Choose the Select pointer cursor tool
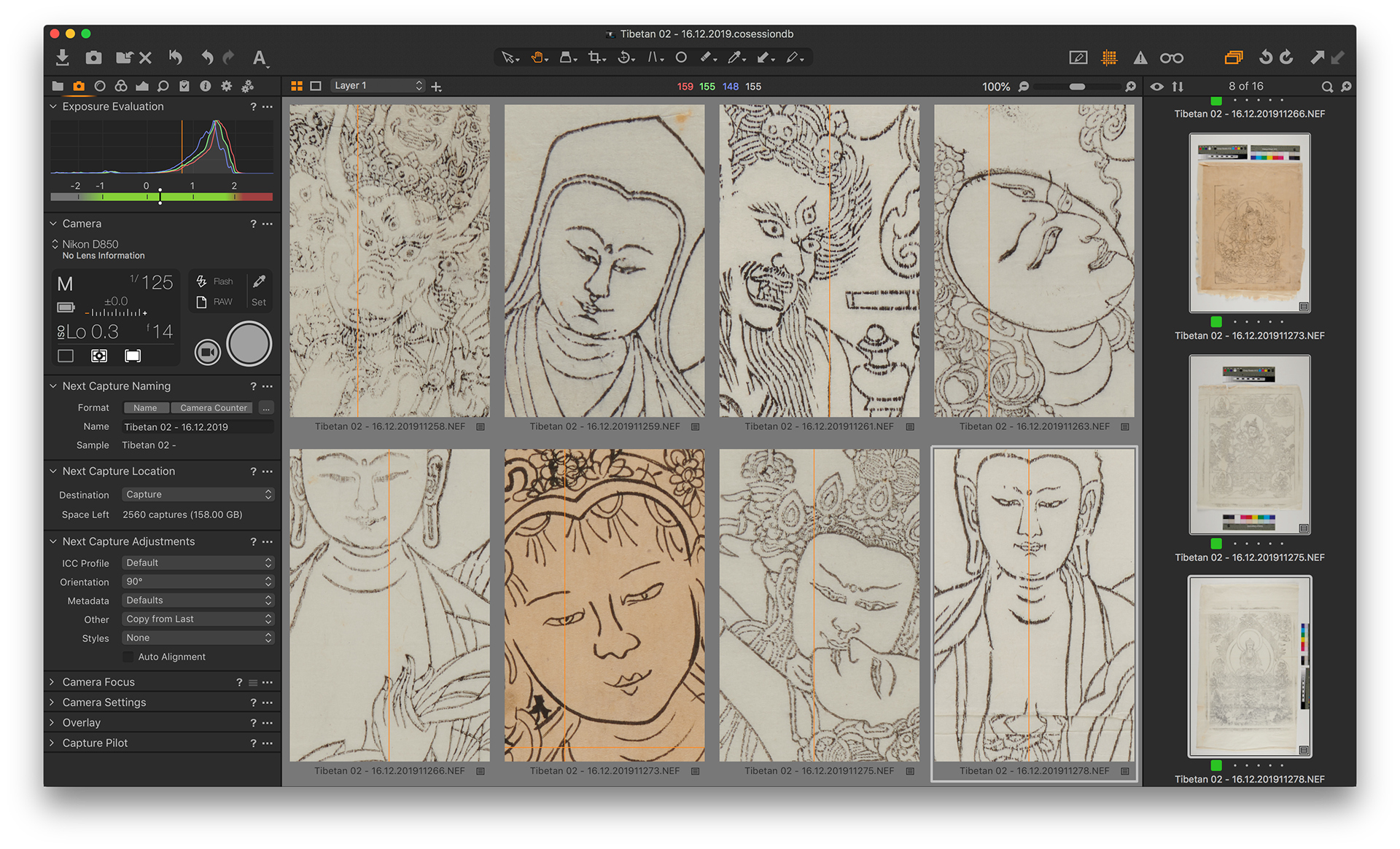The width and height of the screenshot is (1400, 849). click(x=509, y=58)
